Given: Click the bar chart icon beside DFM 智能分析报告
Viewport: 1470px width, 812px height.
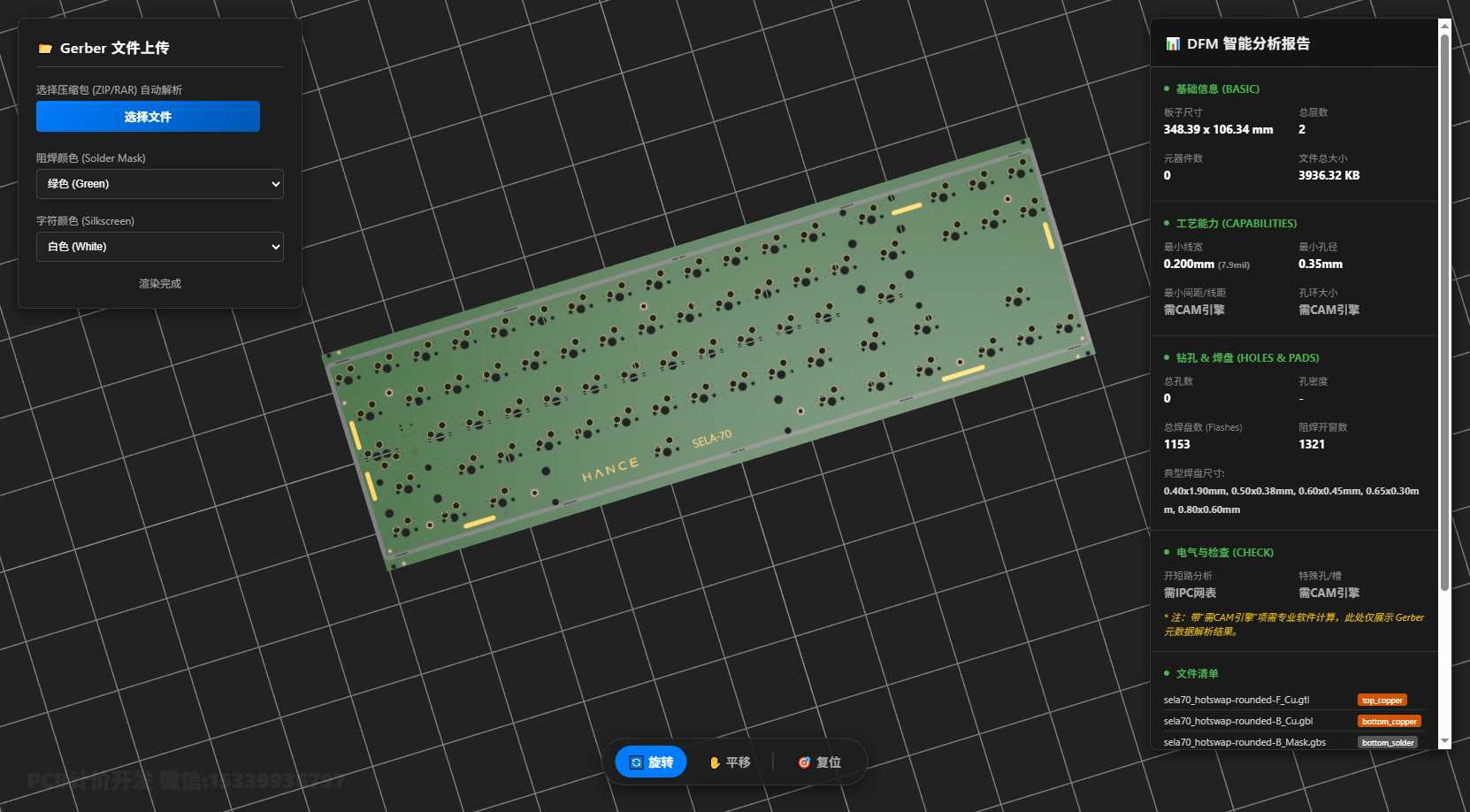Looking at the screenshot, I should pyautogui.click(x=1173, y=44).
